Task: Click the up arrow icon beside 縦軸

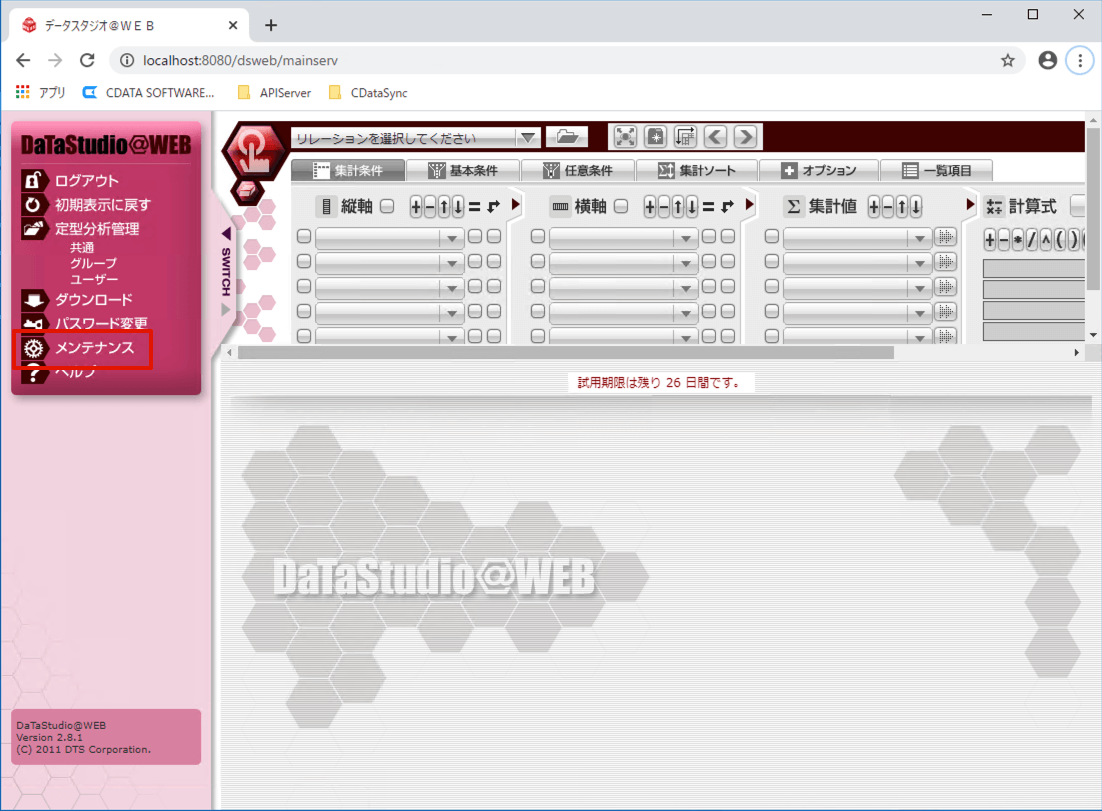Action: [444, 207]
